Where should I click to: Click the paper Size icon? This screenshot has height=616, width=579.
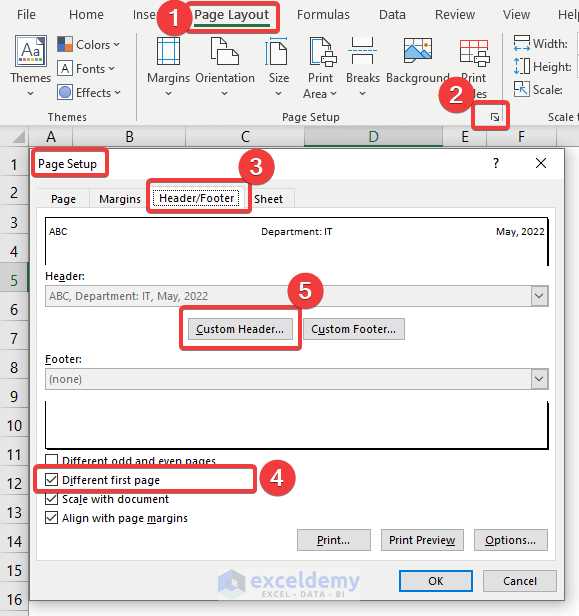(277, 51)
